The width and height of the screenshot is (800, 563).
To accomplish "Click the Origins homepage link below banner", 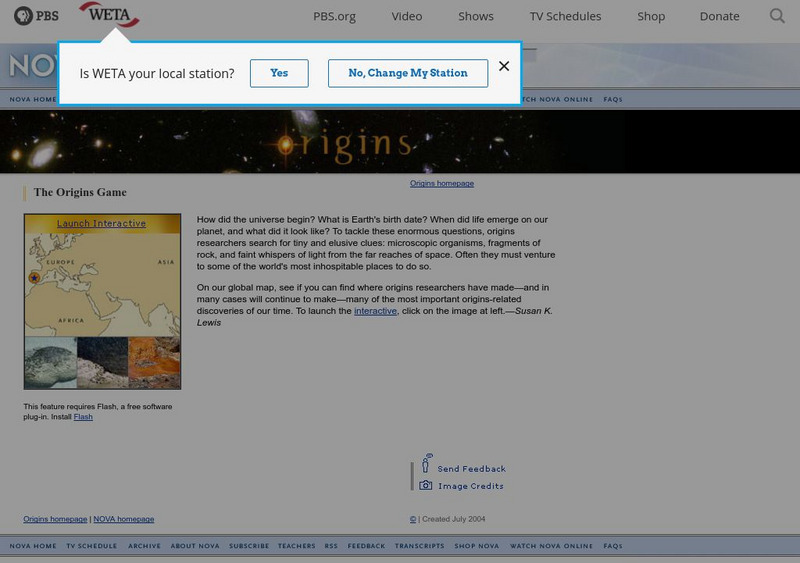I will coord(442,183).
